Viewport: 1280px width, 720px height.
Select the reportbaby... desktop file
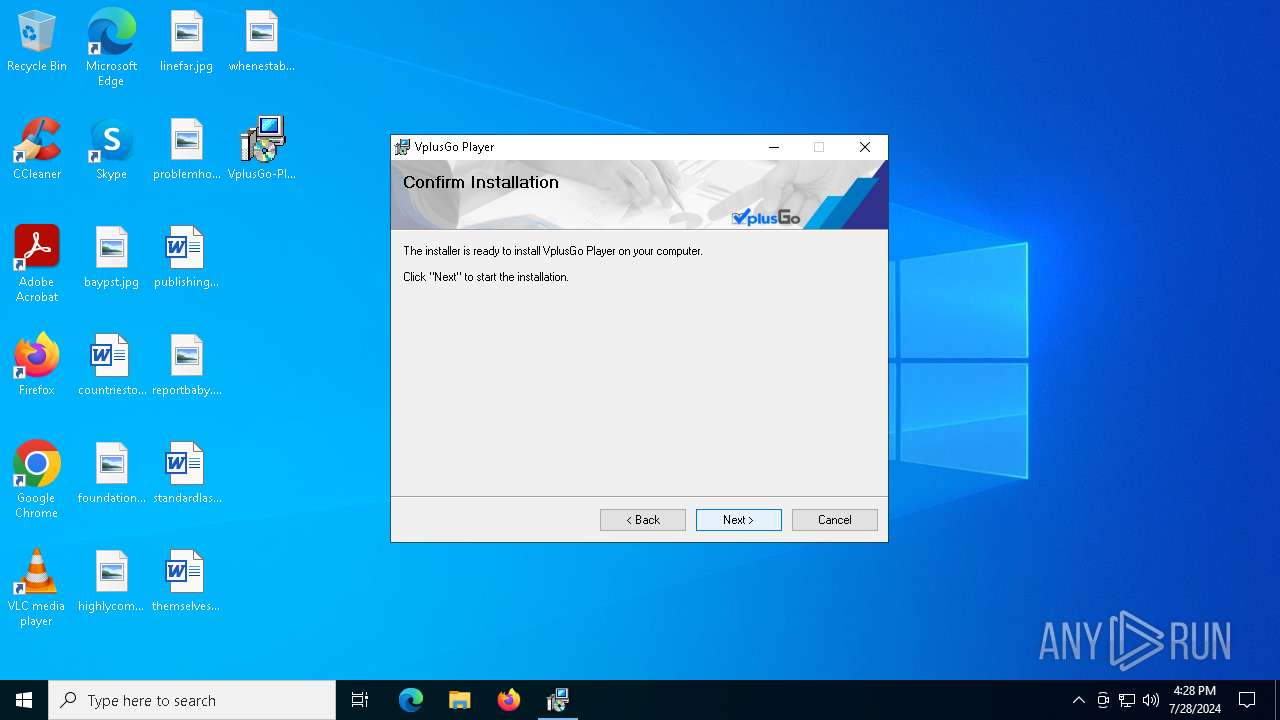(186, 366)
